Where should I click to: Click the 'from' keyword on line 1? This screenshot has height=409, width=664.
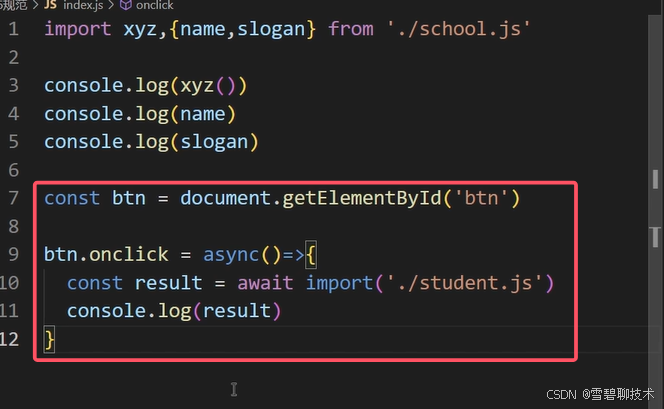351,29
